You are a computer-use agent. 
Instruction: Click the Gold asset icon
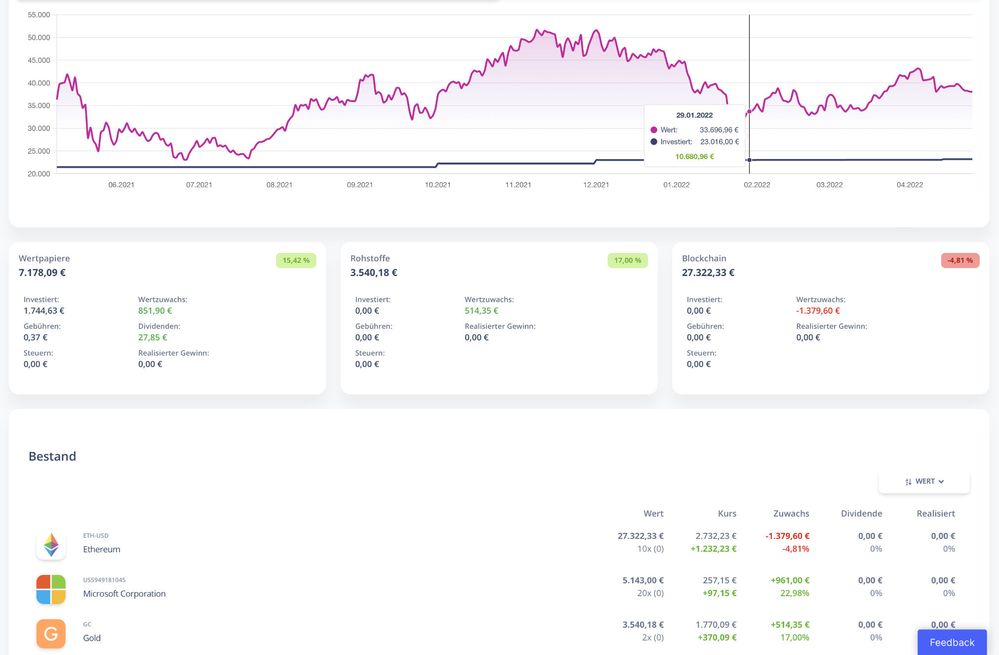point(51,633)
